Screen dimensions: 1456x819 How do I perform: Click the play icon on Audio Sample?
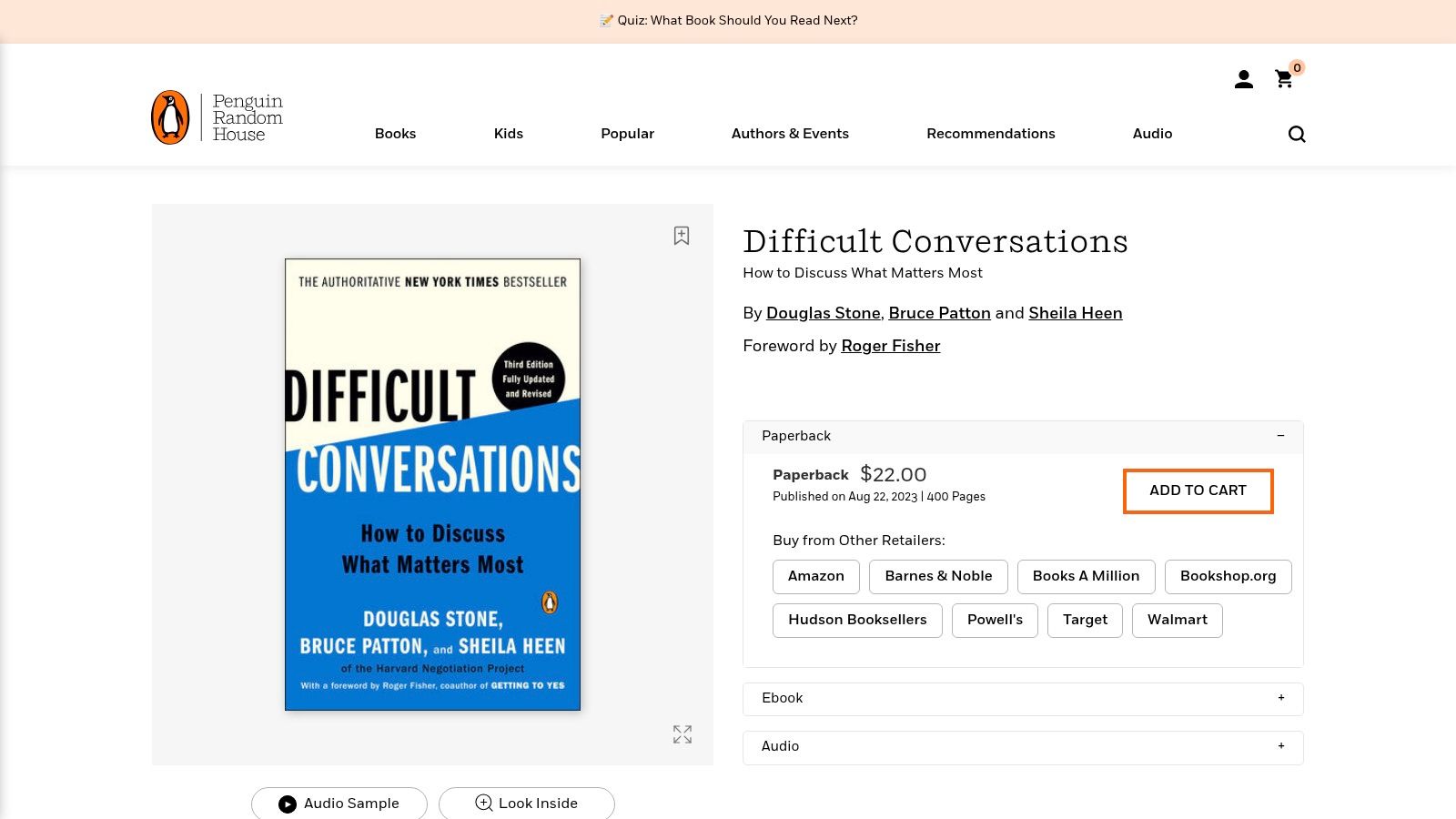pos(287,804)
